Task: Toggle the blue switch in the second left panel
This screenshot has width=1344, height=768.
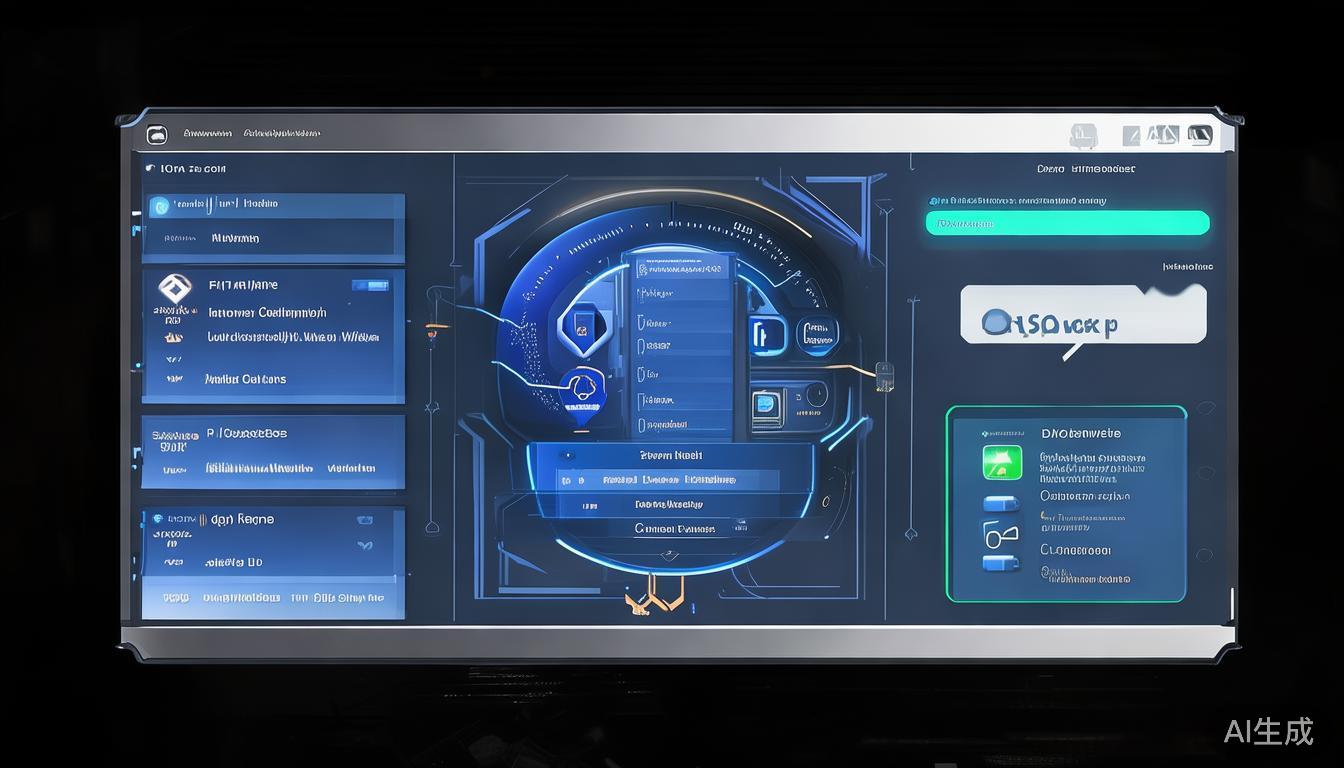Action: [x=369, y=286]
